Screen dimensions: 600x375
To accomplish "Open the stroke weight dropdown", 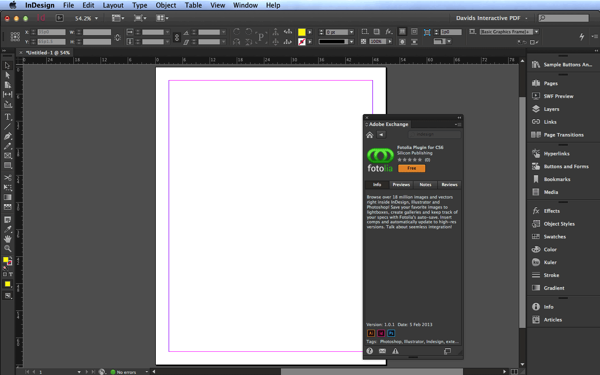I will [351, 32].
